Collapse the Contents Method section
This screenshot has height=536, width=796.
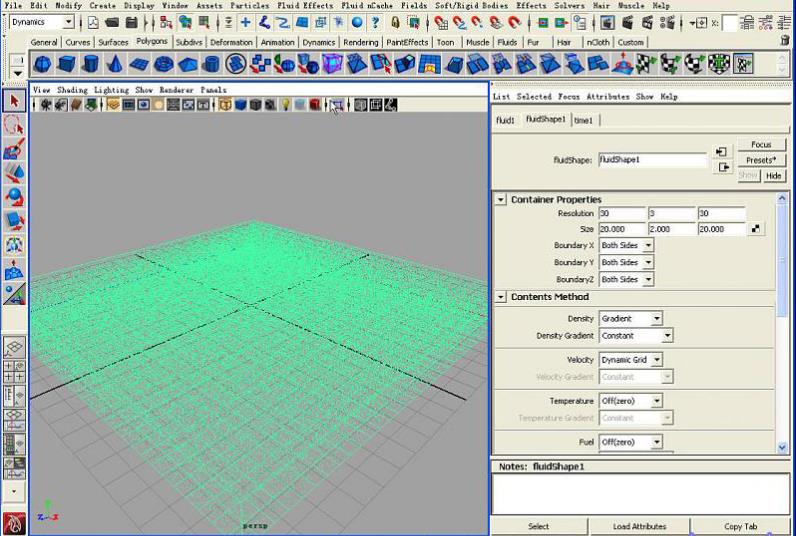(x=501, y=297)
